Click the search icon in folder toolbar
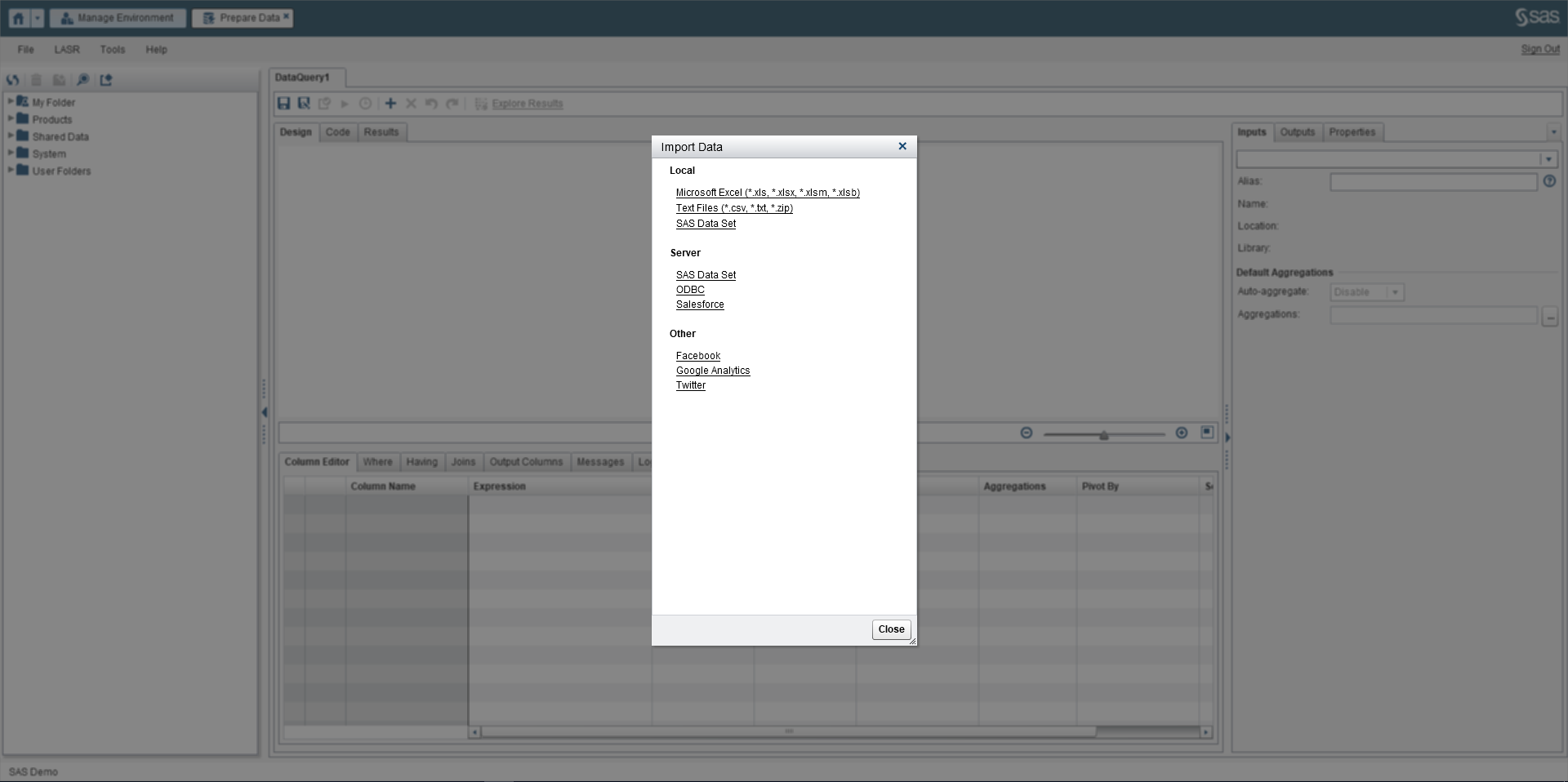The image size is (1568, 782). pos(82,80)
